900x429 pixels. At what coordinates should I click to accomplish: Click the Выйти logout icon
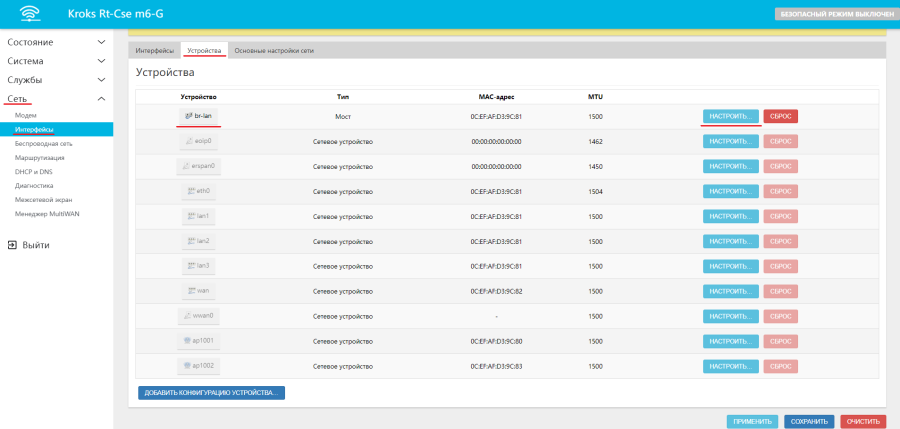(x=12, y=245)
